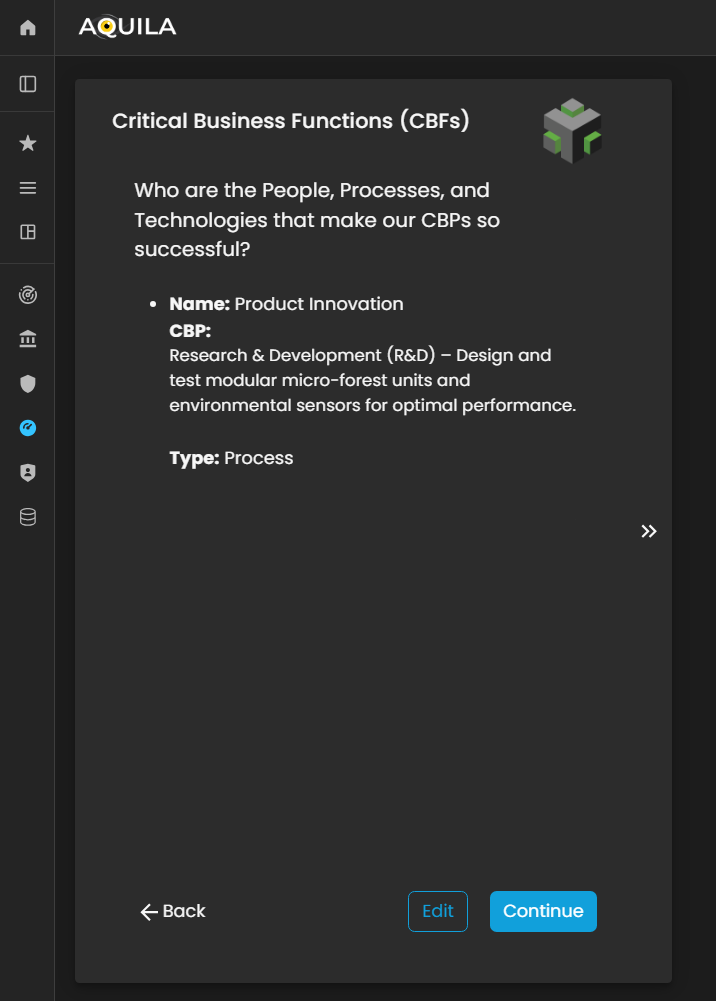Expand with the double chevron arrow

pyautogui.click(x=649, y=531)
